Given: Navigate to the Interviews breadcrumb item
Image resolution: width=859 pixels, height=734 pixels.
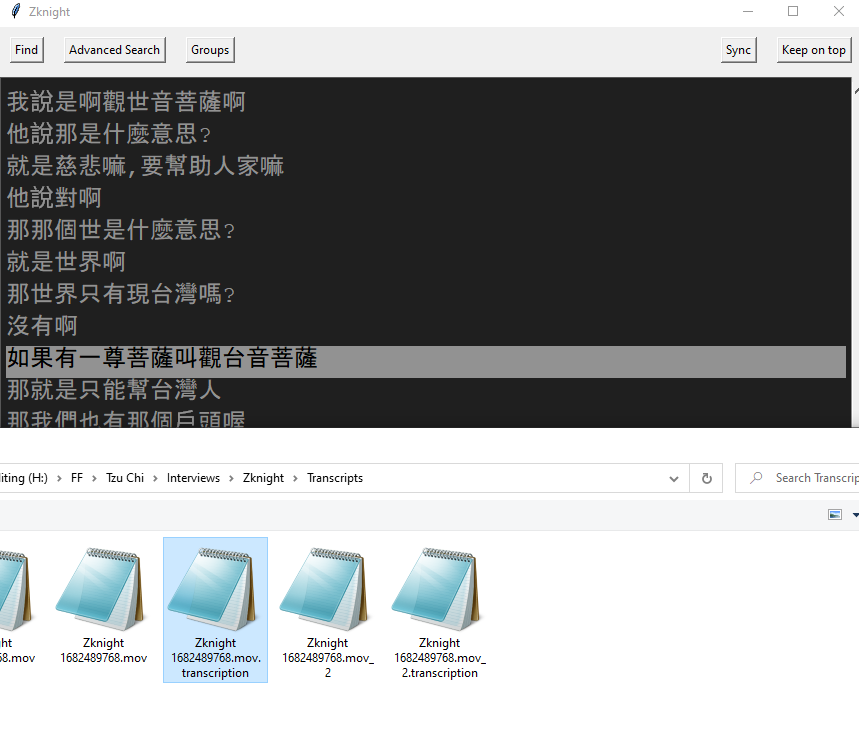Looking at the screenshot, I should coord(193,478).
